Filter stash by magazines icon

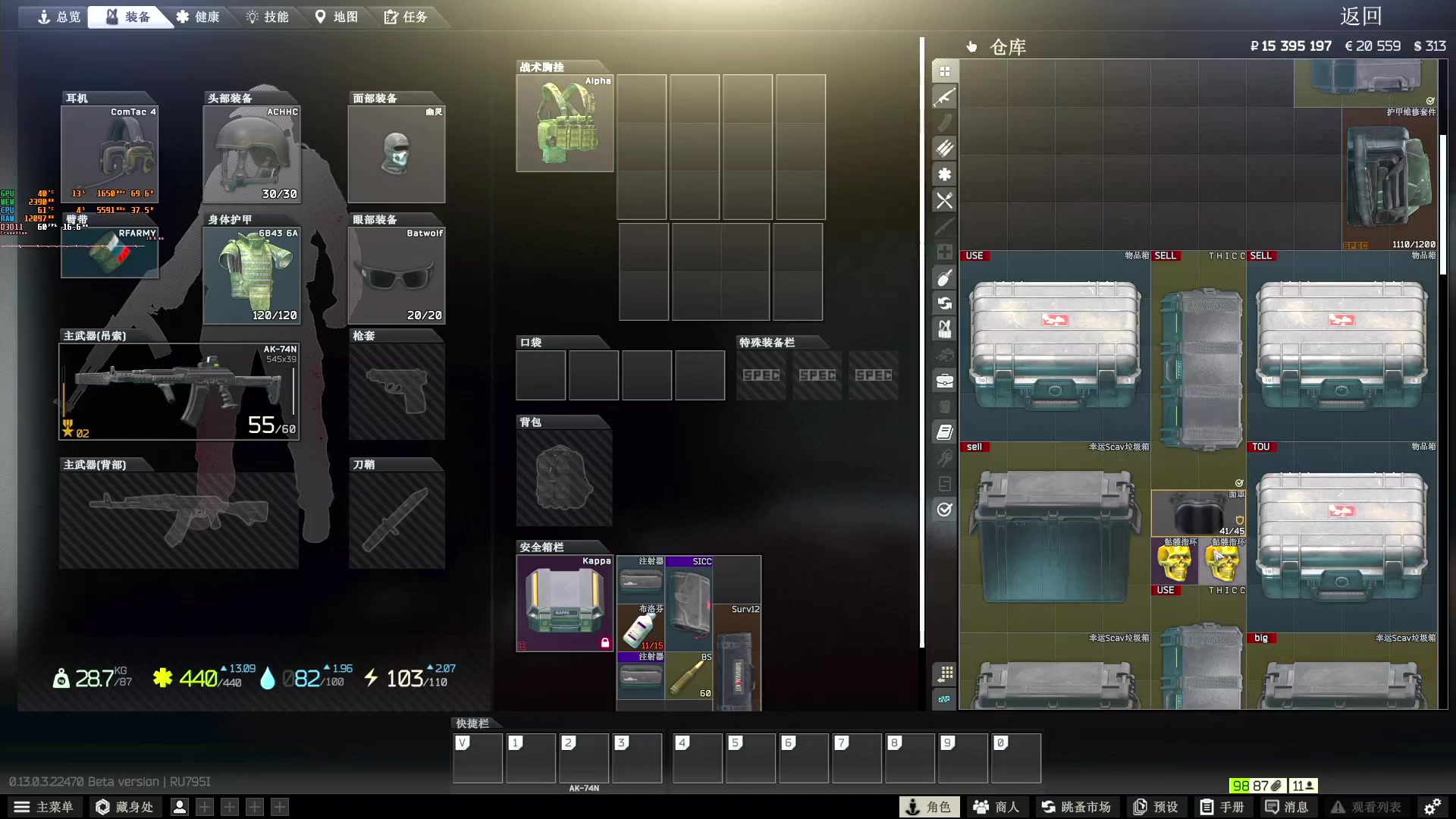coord(944,123)
